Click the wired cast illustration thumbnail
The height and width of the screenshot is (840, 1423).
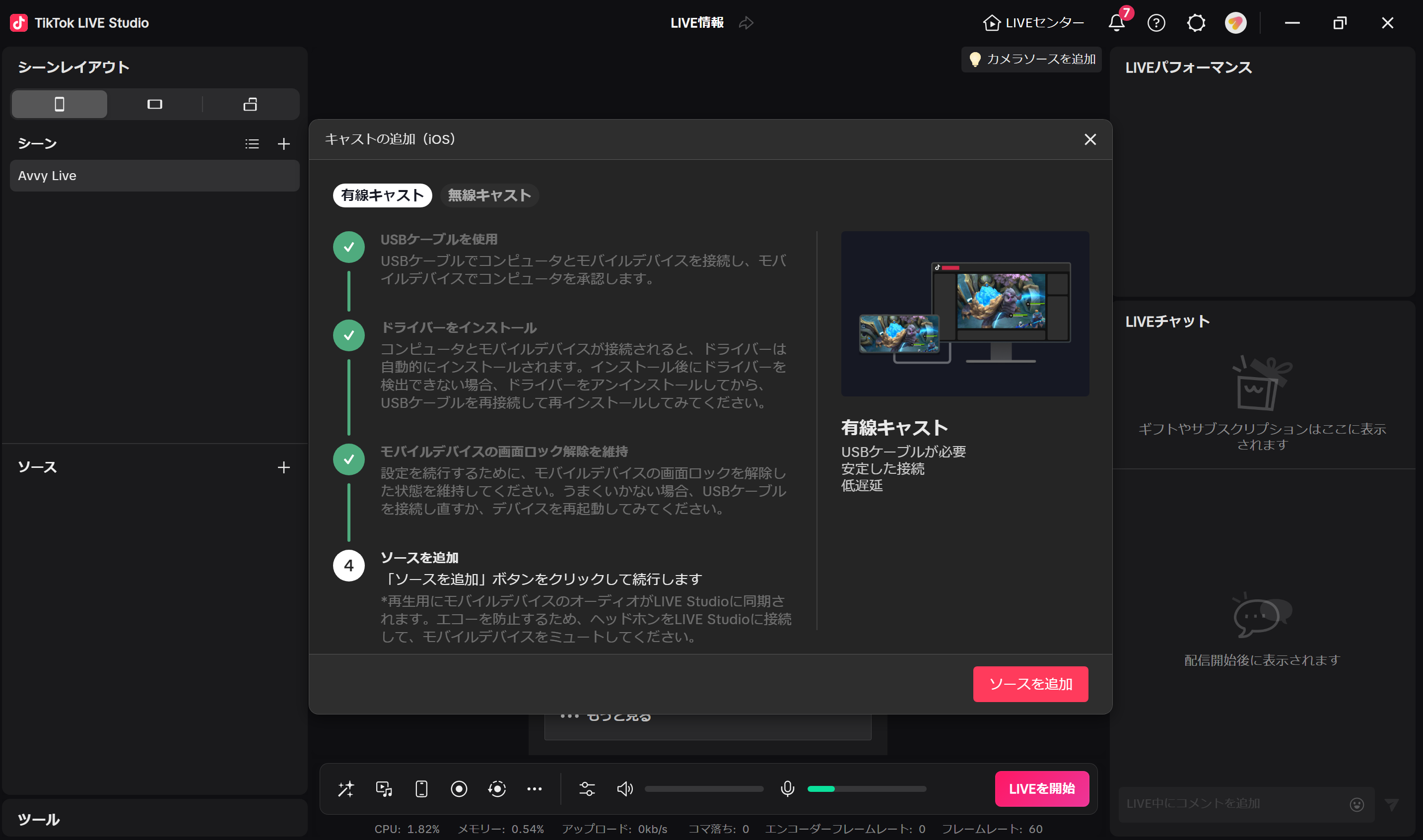[x=965, y=314]
